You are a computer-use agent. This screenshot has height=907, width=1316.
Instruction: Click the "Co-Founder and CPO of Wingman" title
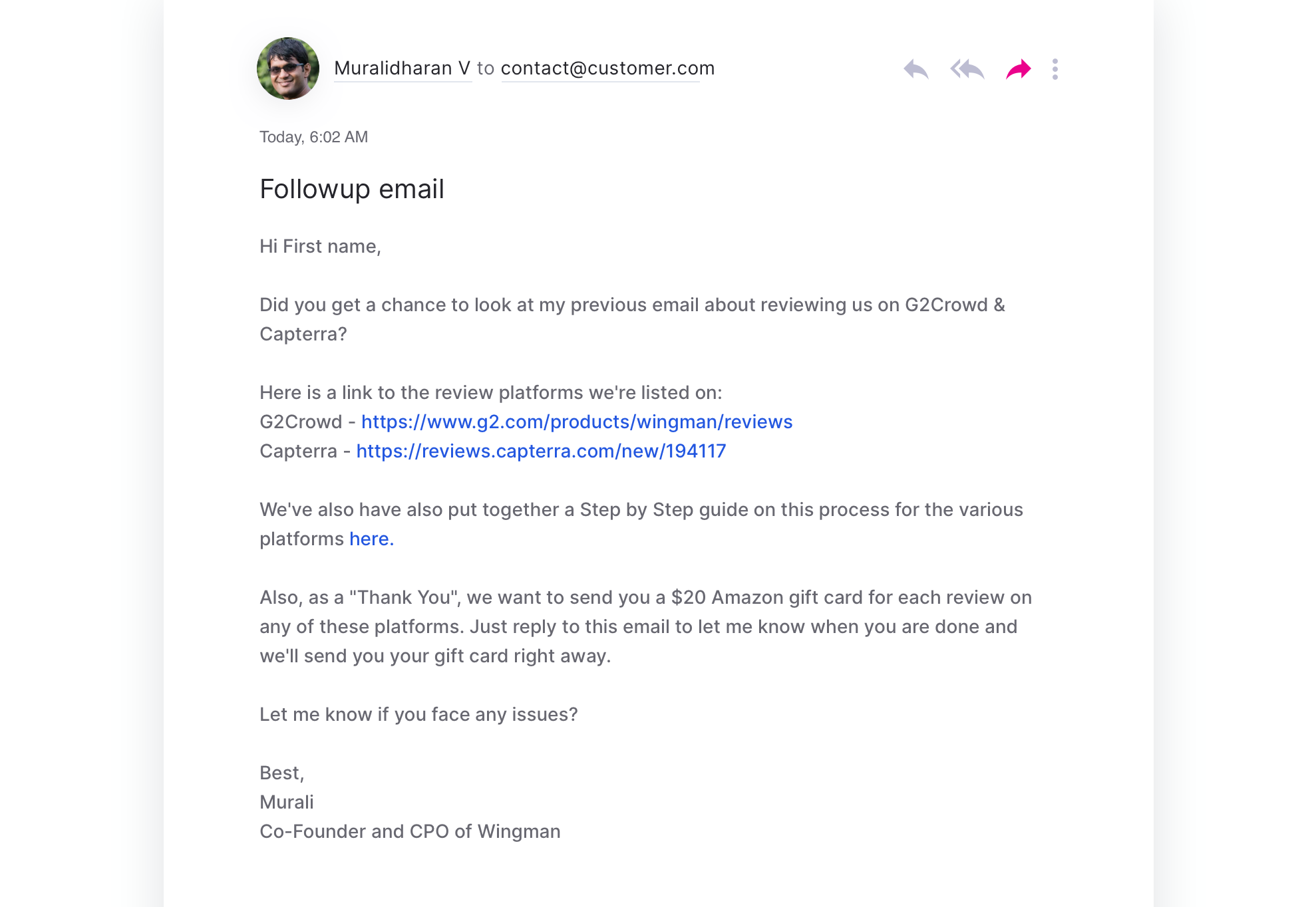410,831
